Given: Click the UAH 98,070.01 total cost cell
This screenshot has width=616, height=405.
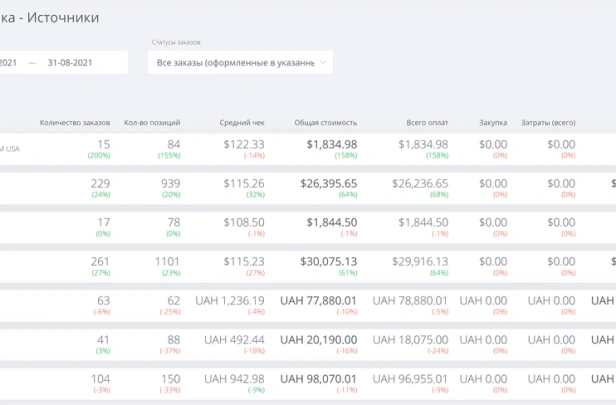Looking at the screenshot, I should pos(318,378).
